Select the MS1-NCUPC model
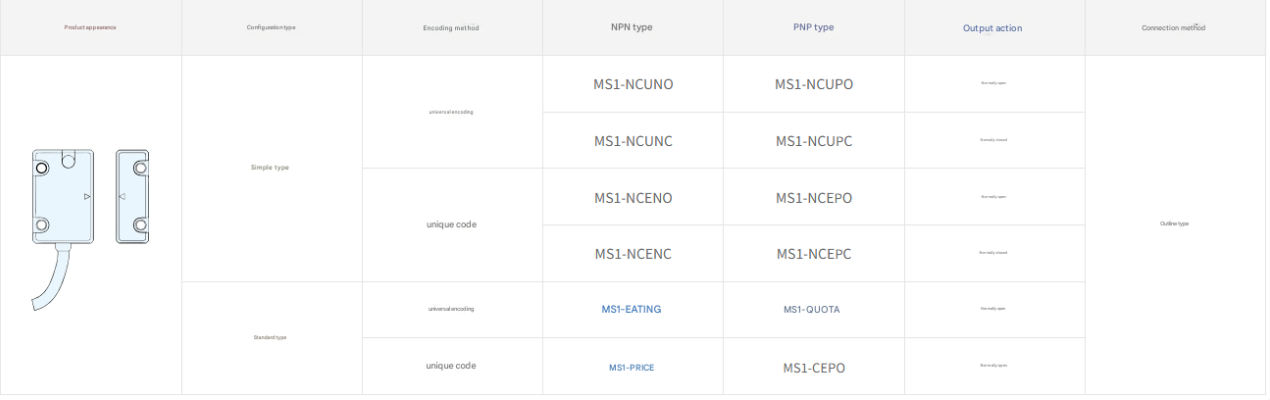This screenshot has width=1270, height=400. (814, 141)
